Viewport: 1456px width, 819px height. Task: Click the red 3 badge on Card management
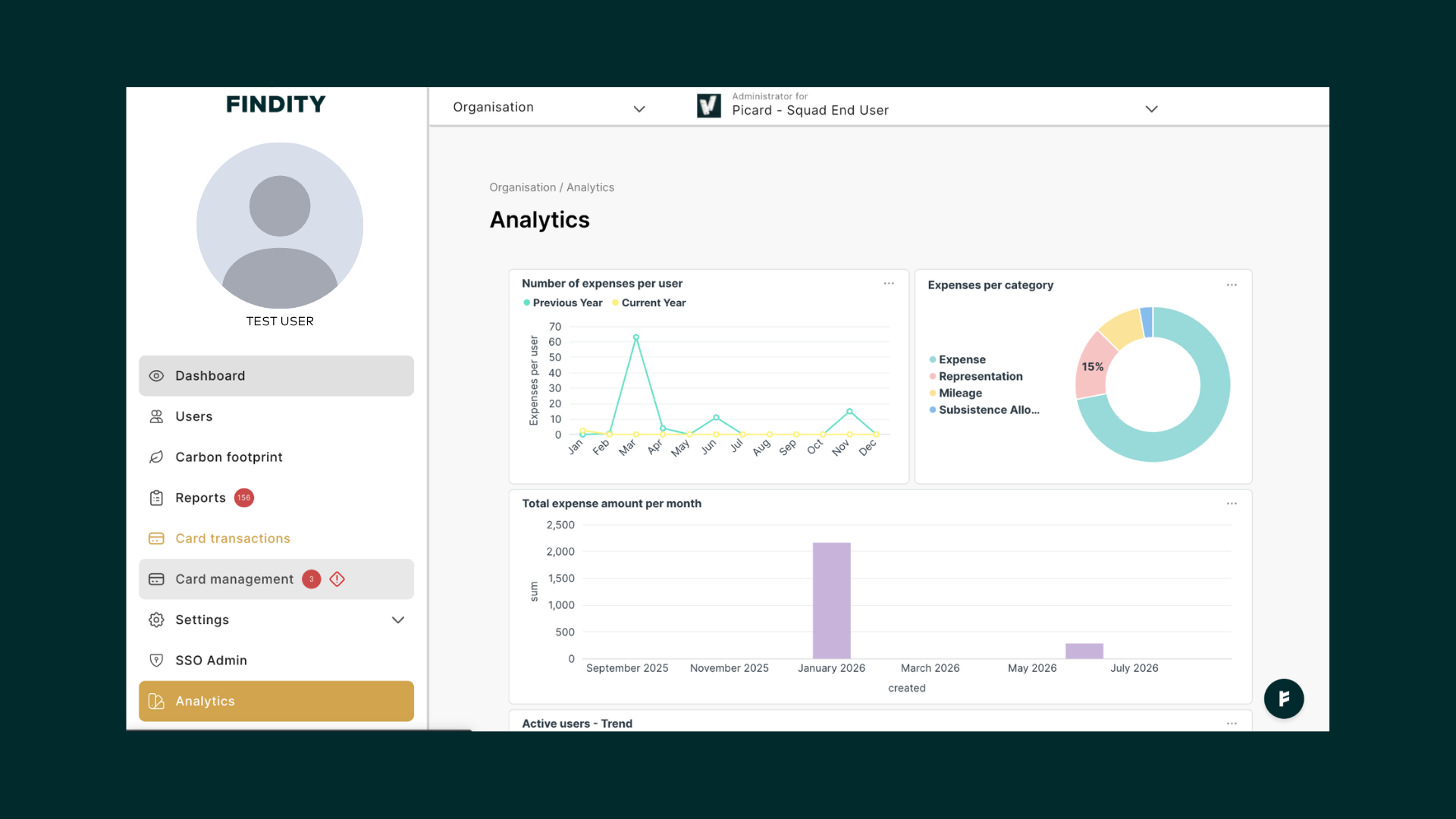(311, 579)
